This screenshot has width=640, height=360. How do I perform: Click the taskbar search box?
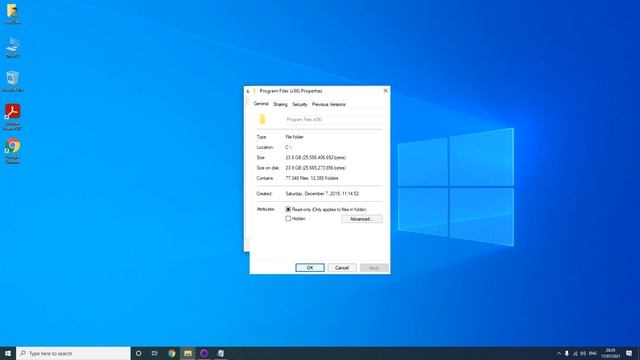click(x=73, y=353)
